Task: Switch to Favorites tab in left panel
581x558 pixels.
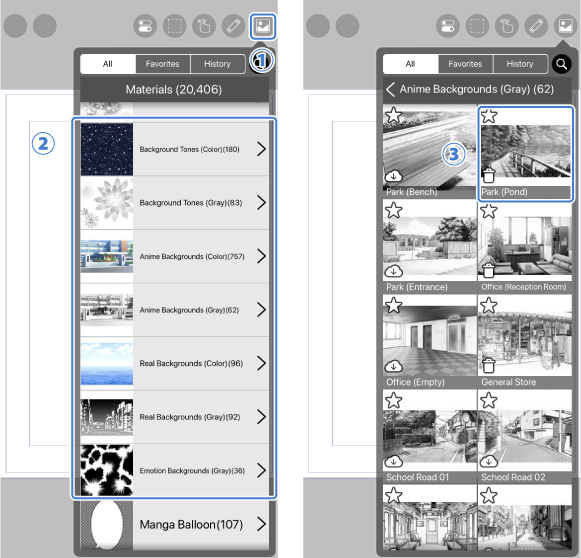Action: click(163, 64)
